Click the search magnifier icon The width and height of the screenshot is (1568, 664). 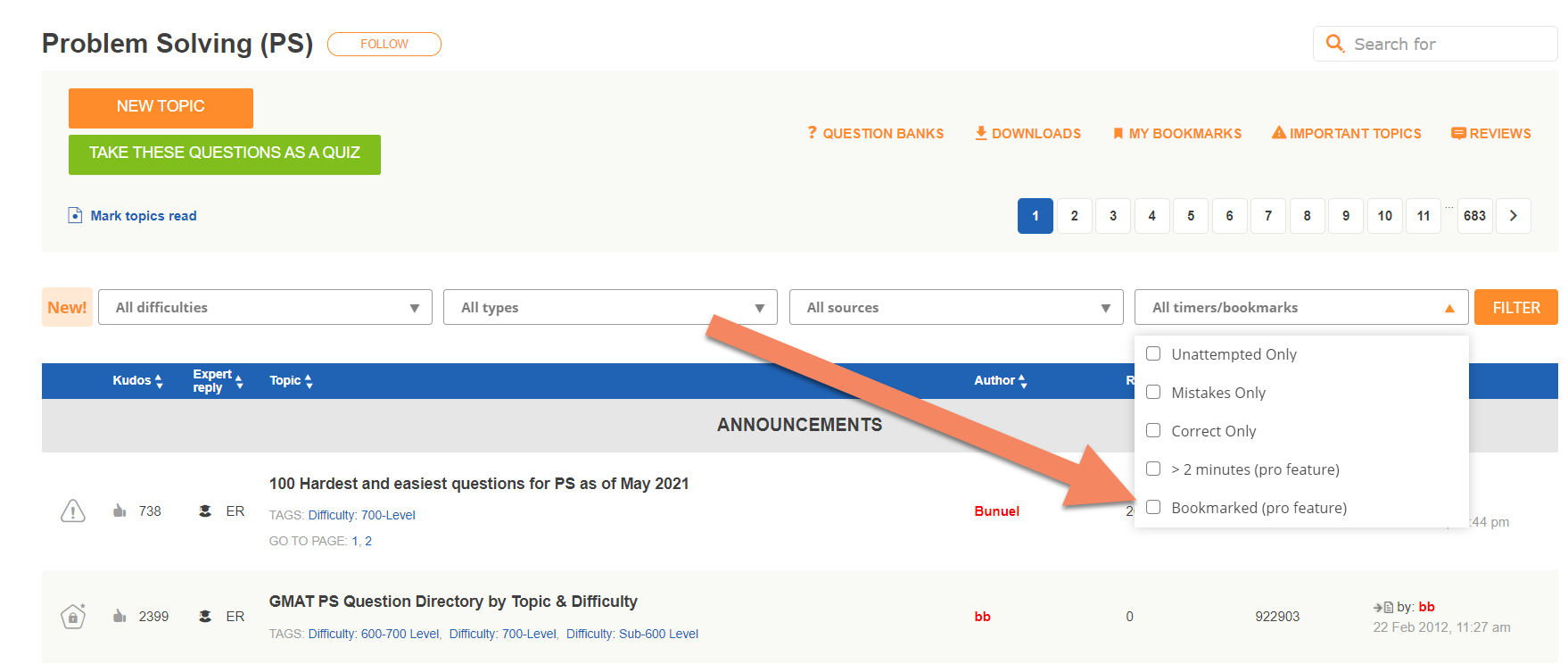[1334, 44]
